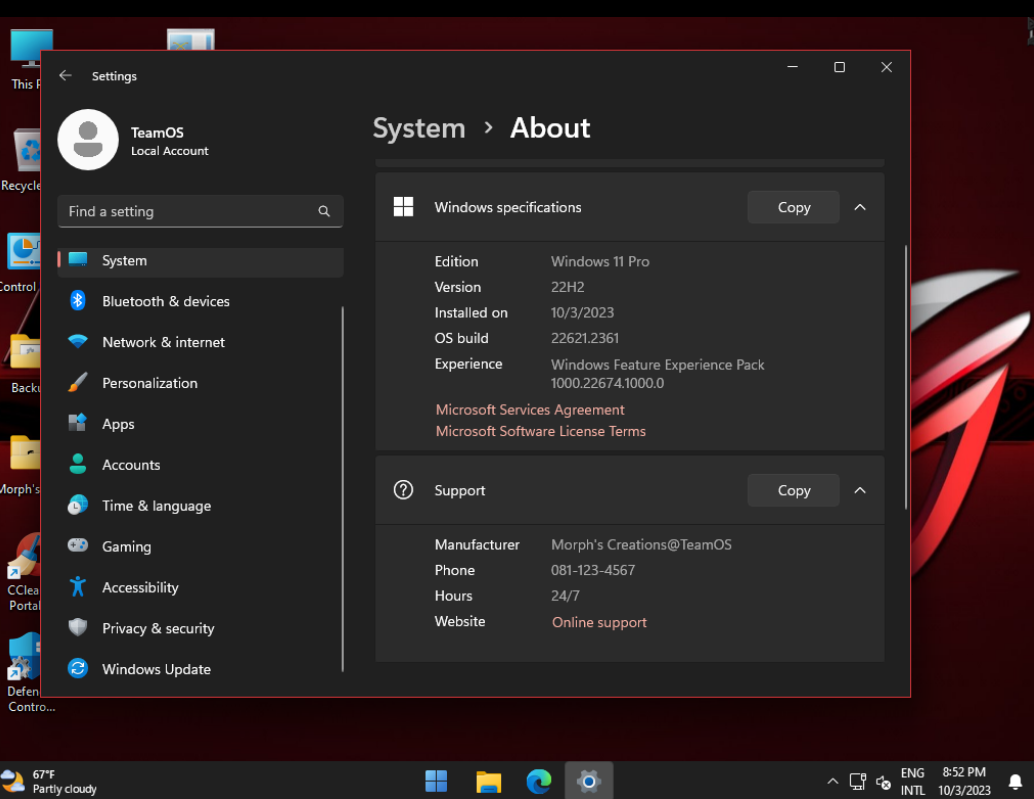
Task: Click the Gaming controller icon
Action: coord(78,546)
